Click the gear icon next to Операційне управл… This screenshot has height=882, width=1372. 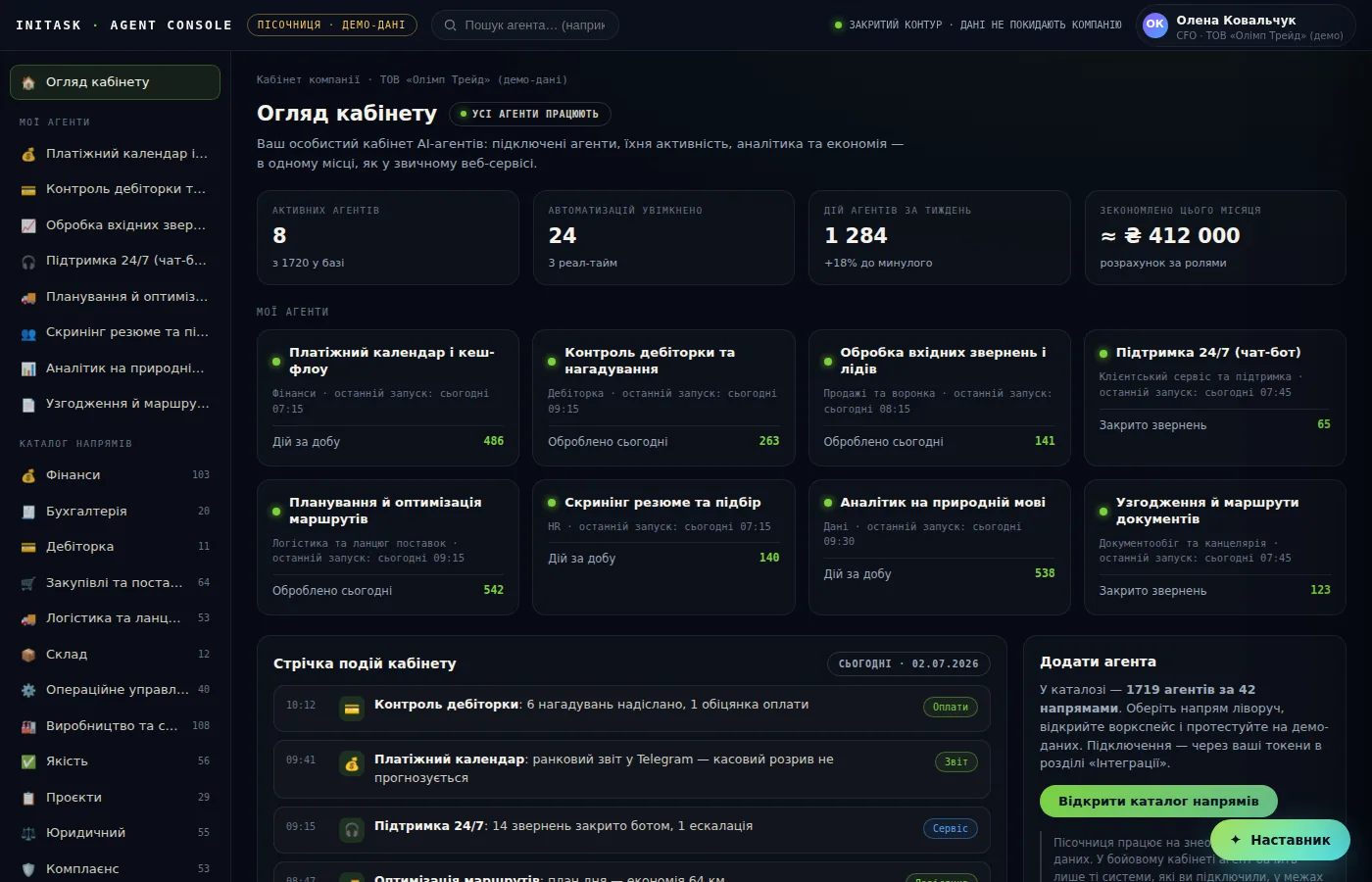[x=28, y=690]
